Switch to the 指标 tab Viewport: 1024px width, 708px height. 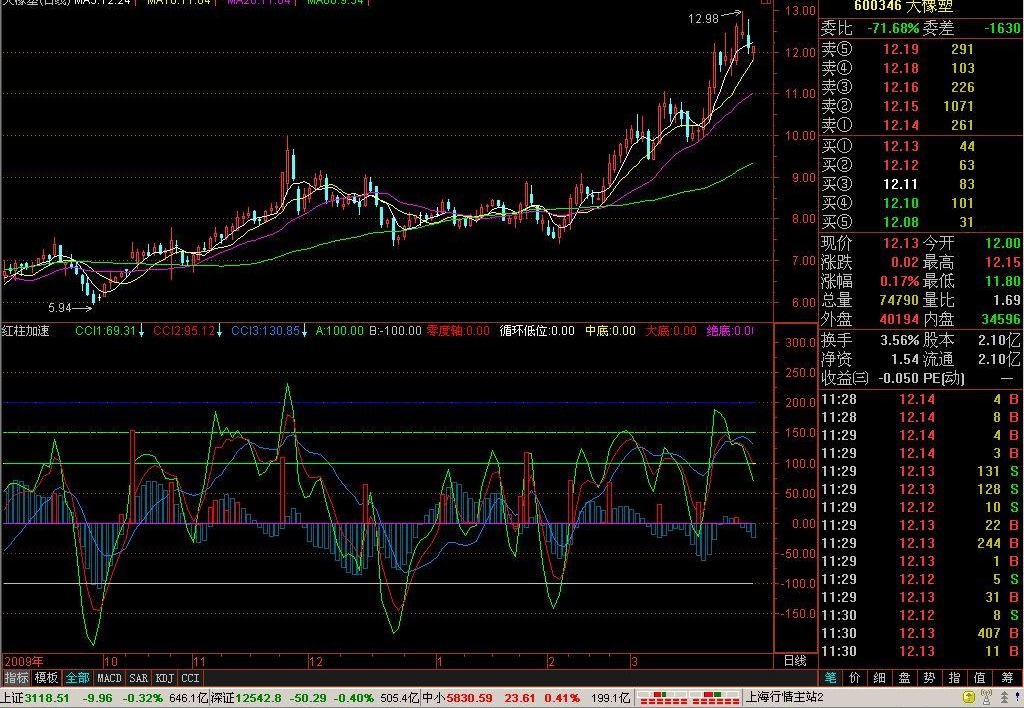click(16, 678)
